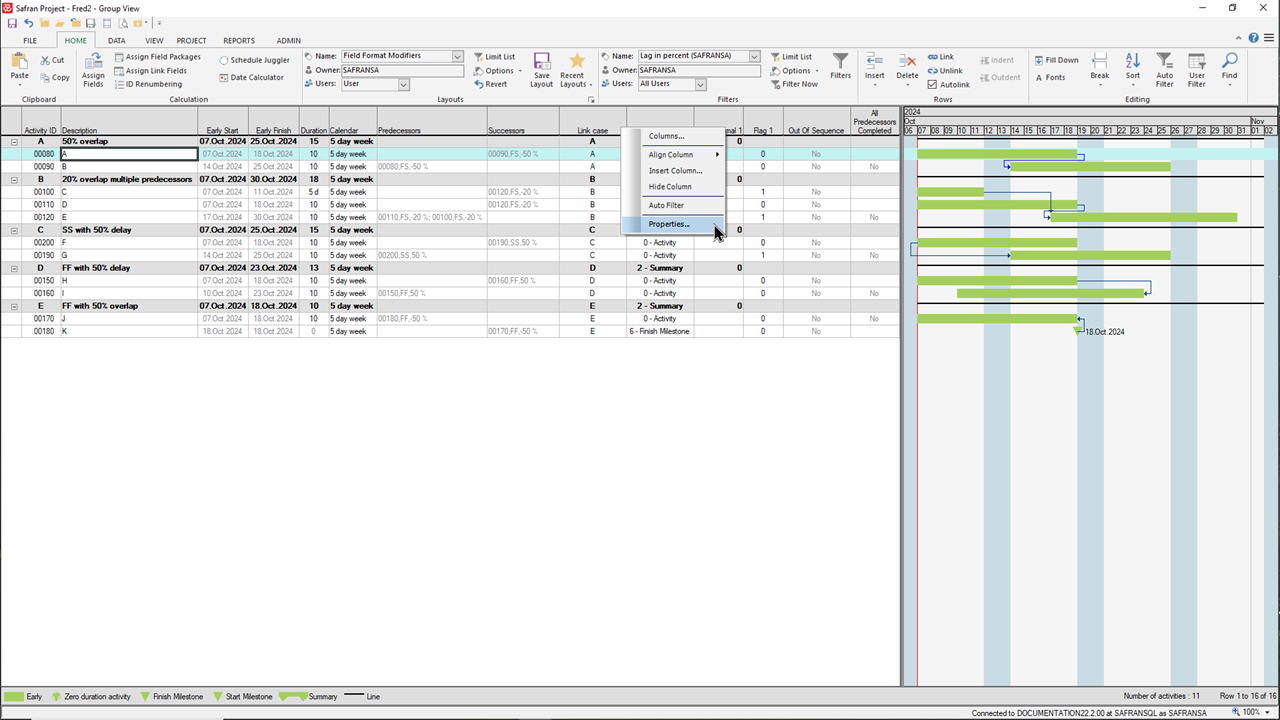The height and width of the screenshot is (720, 1280).
Task: Open the Assign Fields tool
Action: [x=93, y=70]
